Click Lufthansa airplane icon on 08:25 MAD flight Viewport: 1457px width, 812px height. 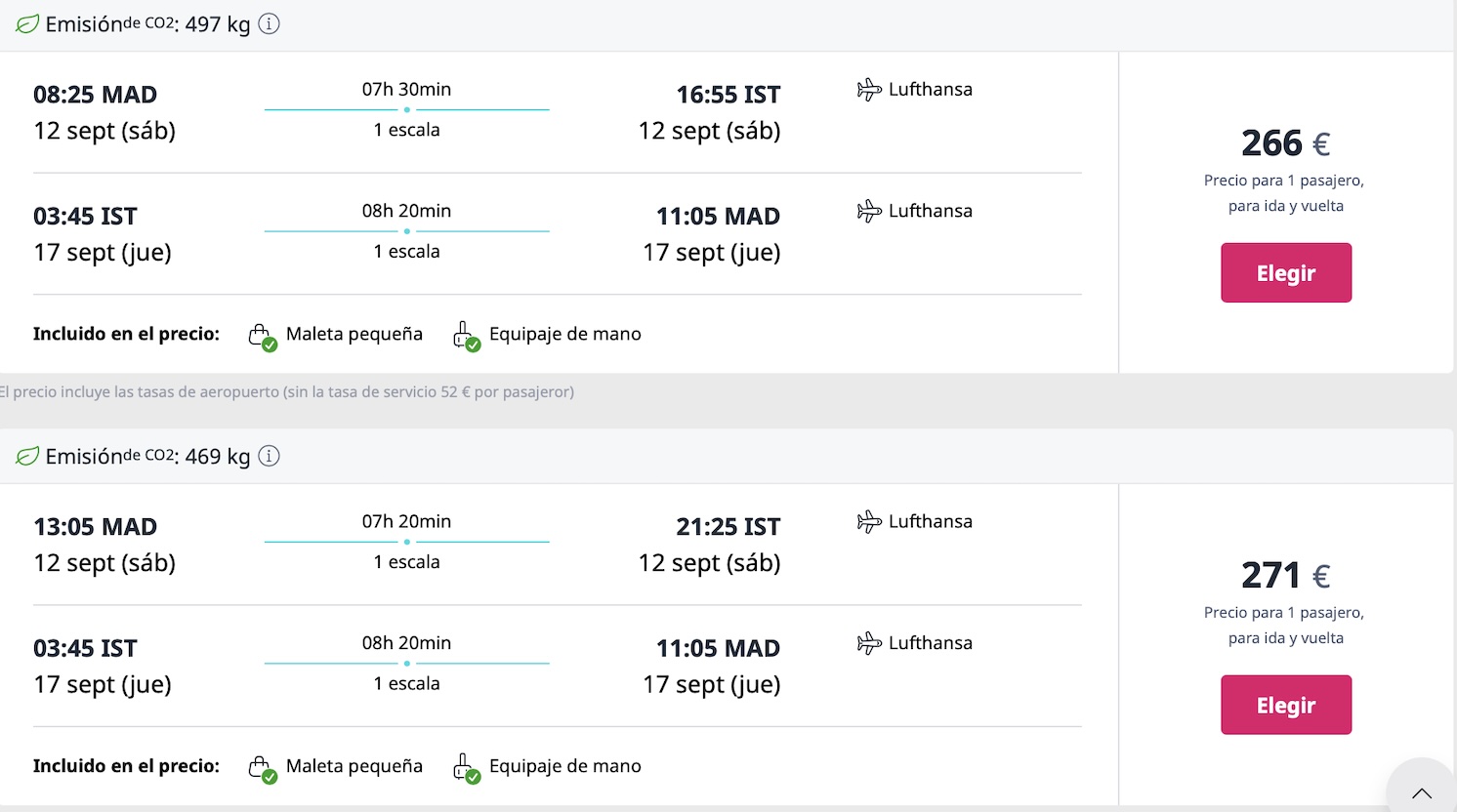point(869,90)
